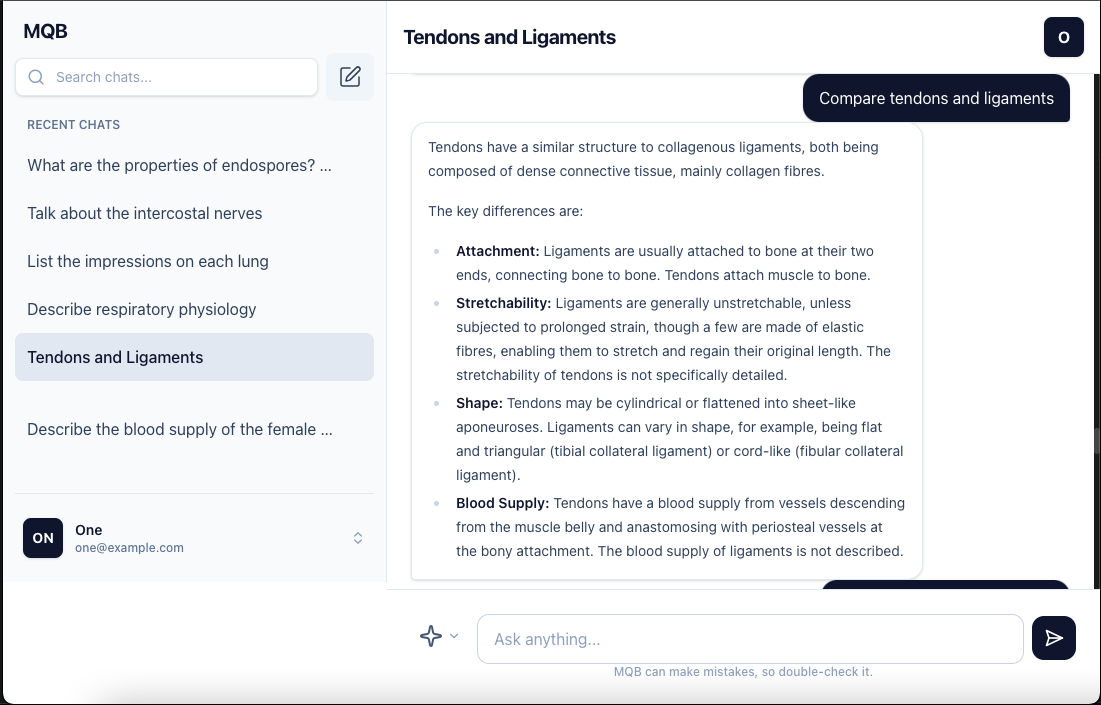Image resolution: width=1101 pixels, height=705 pixels.
Task: Click the ON profile avatar
Action: [43, 538]
